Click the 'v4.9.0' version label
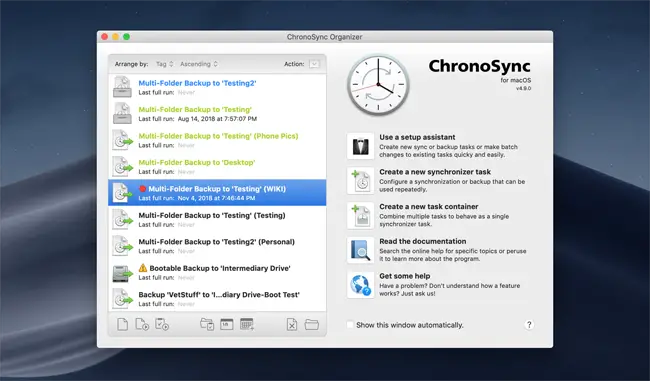The width and height of the screenshot is (650, 381). tap(524, 88)
